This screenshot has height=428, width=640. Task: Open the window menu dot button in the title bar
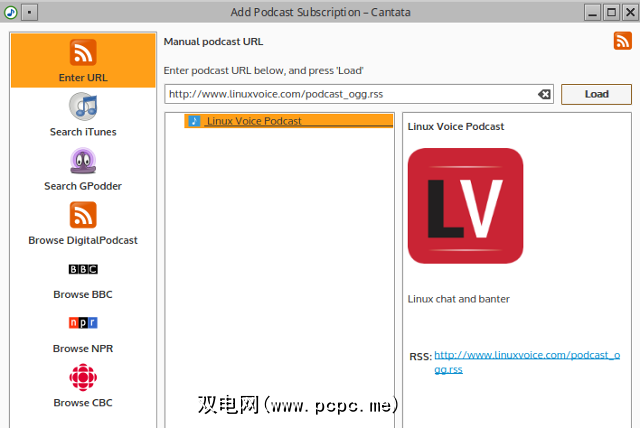pos(29,12)
